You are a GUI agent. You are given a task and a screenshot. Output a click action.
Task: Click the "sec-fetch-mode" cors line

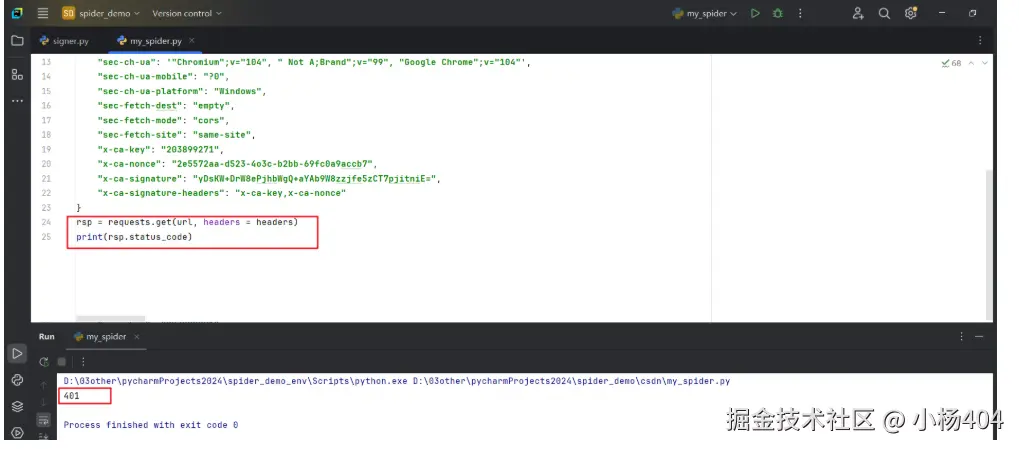tap(163, 120)
